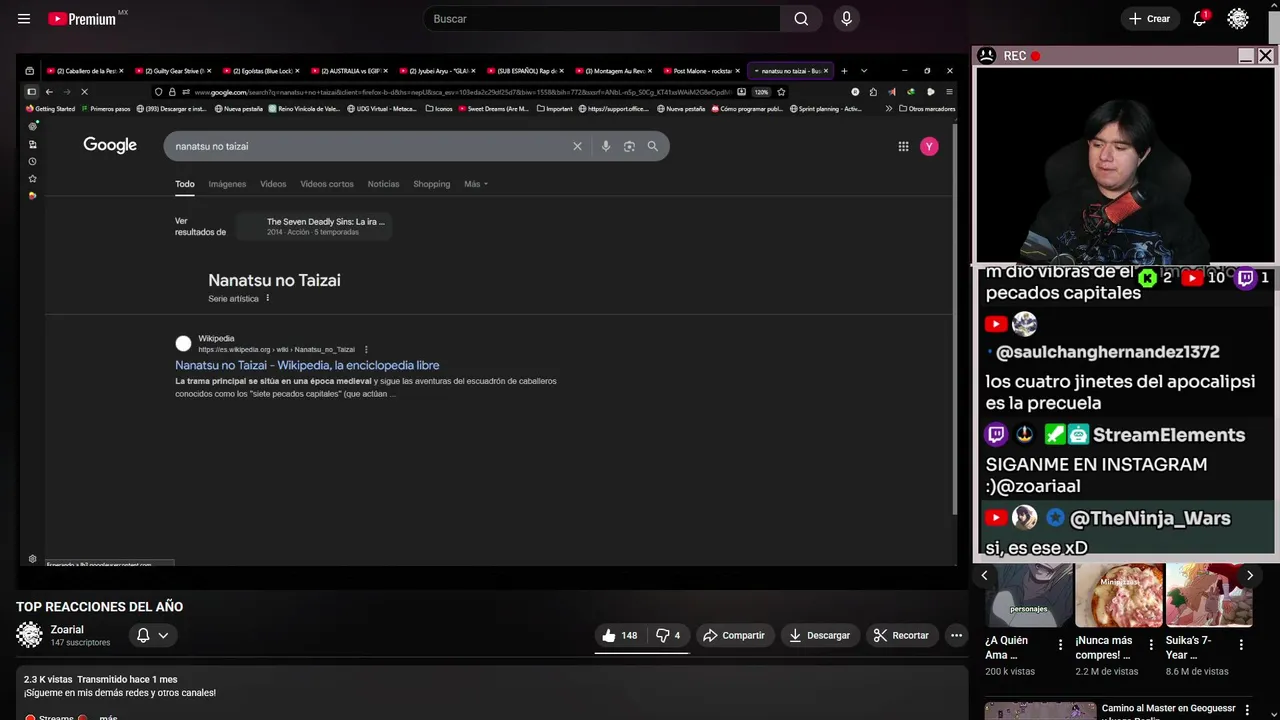Open options menu for '¿A Quién Ama' video
1280x720 pixels.
point(1061,645)
